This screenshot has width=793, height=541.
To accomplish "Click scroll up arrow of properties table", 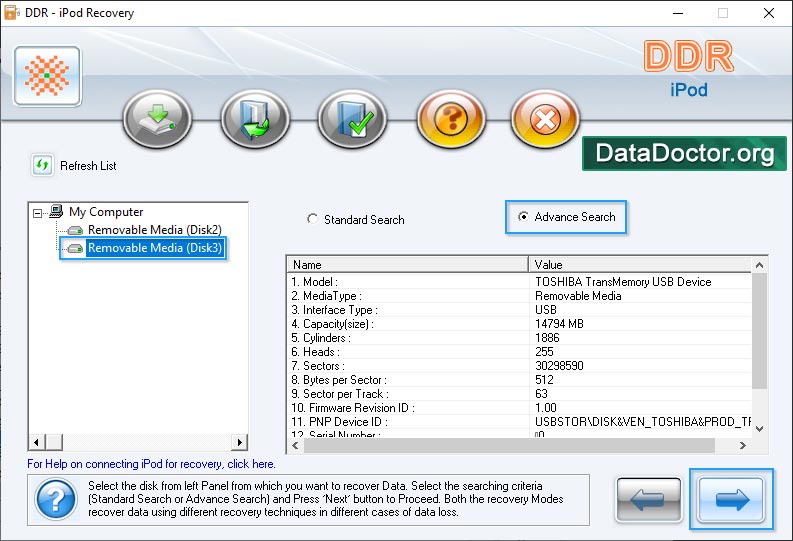I will click(x=759, y=265).
